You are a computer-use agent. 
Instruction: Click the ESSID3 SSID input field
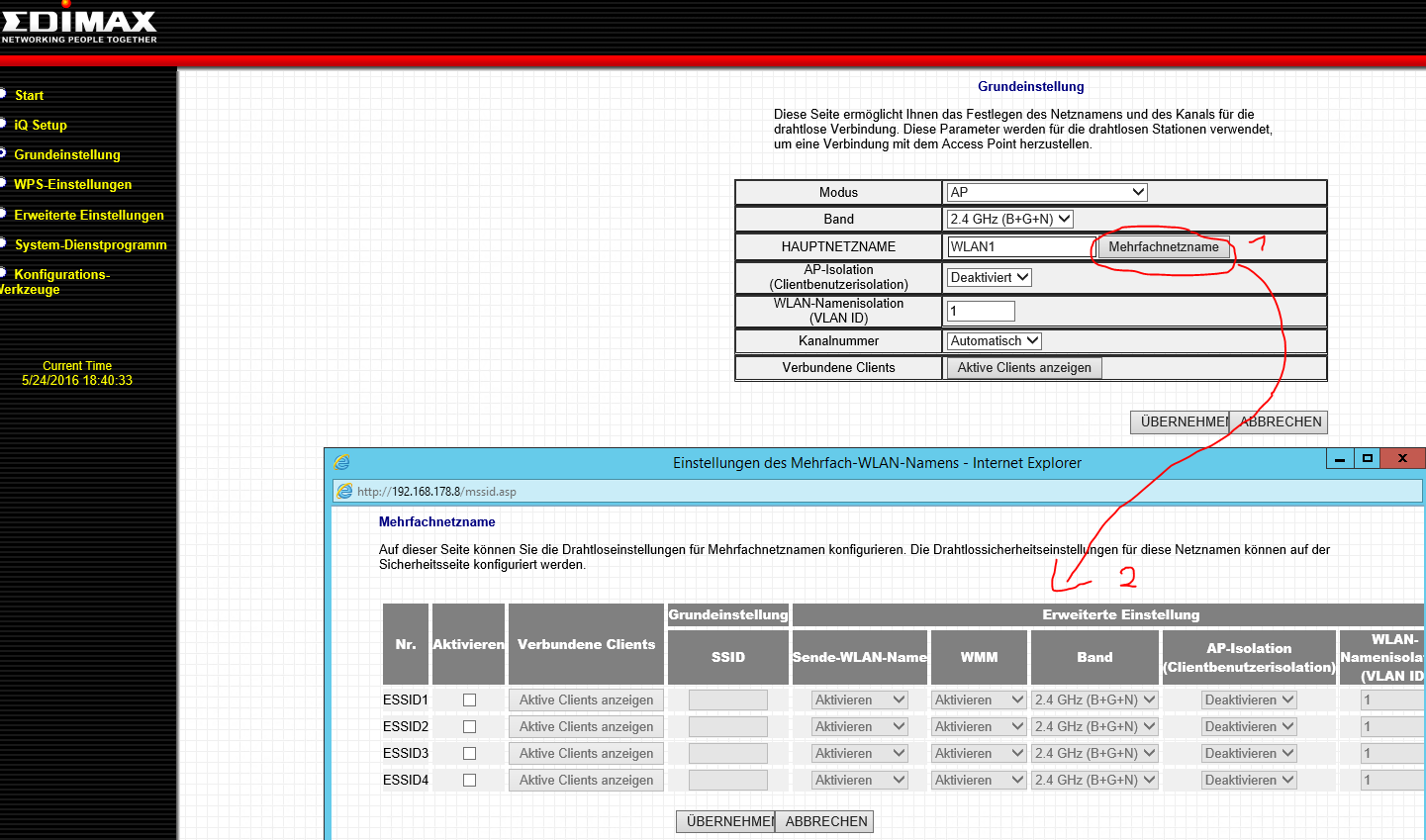(x=728, y=753)
